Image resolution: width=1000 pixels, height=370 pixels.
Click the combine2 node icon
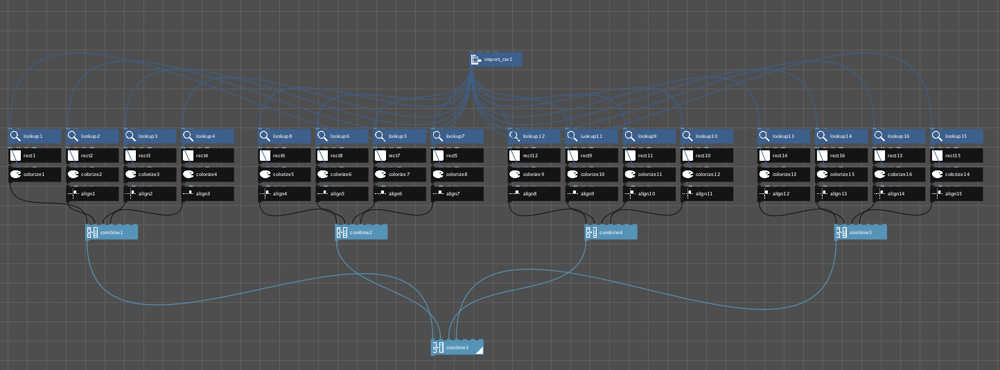342,233
